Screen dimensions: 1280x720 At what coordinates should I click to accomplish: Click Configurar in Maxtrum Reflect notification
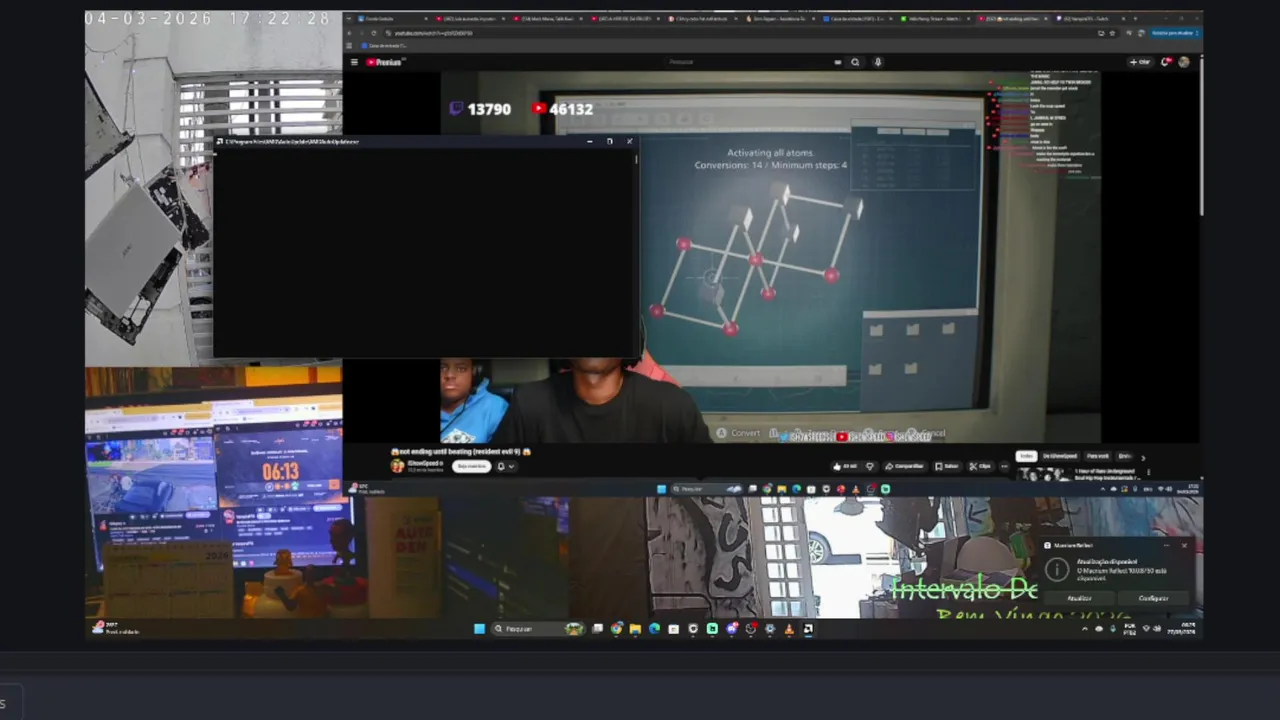pyautogui.click(x=1153, y=598)
